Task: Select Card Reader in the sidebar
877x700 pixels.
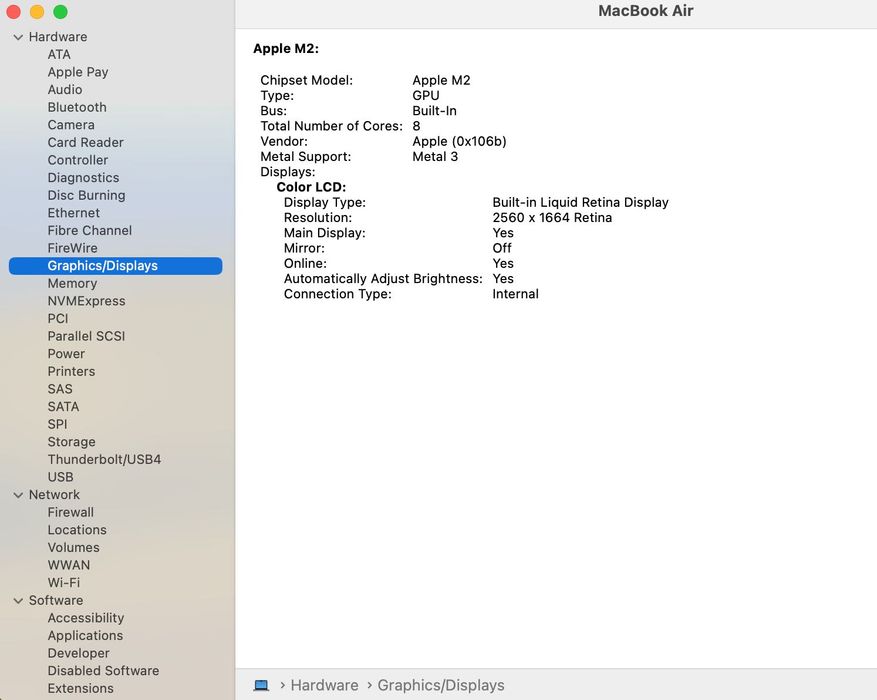Action: pos(86,143)
